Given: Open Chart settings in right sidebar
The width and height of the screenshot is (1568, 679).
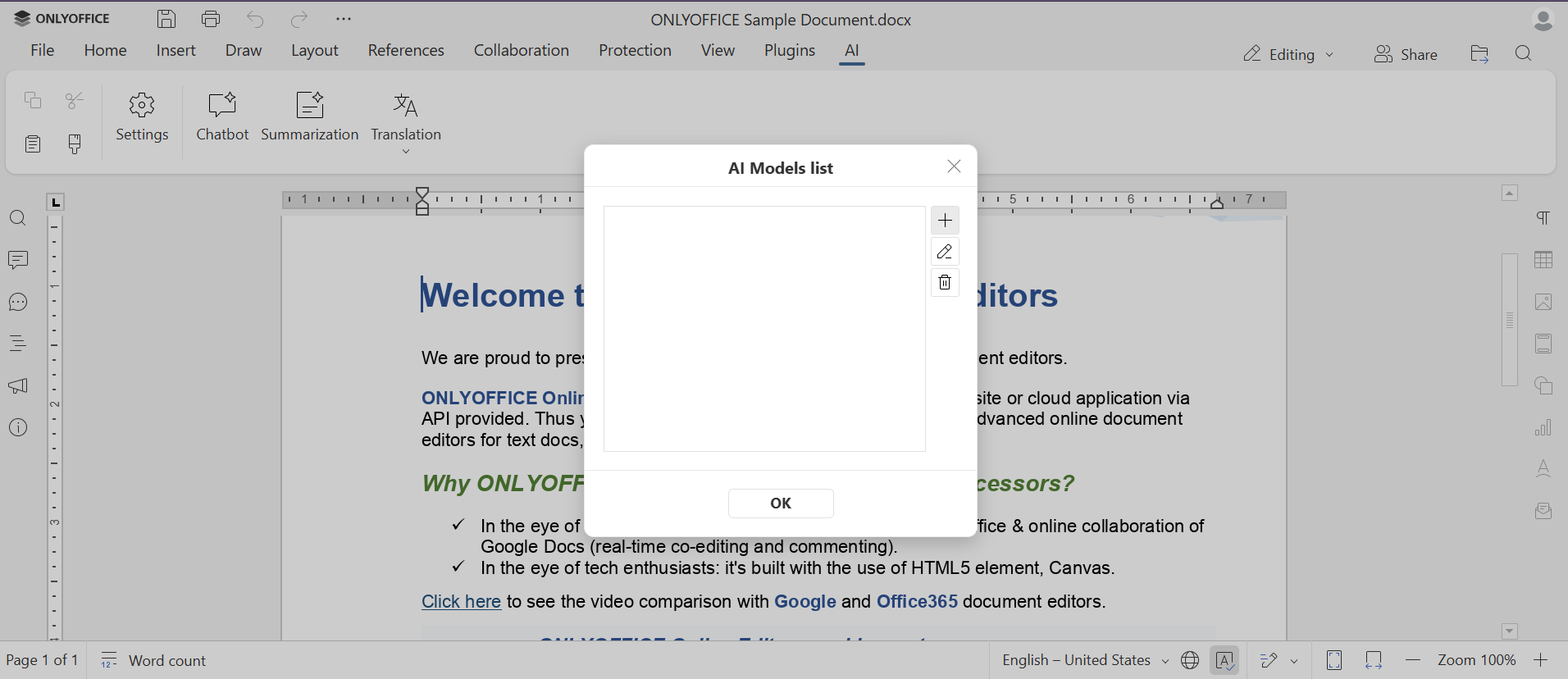Looking at the screenshot, I should pyautogui.click(x=1543, y=427).
